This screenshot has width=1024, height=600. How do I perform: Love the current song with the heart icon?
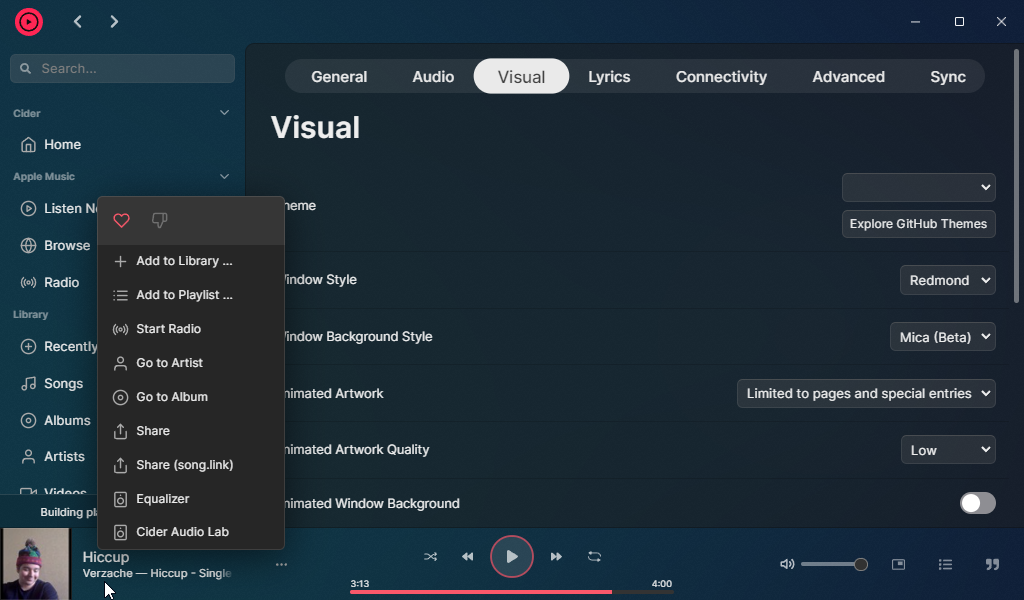[x=121, y=220]
